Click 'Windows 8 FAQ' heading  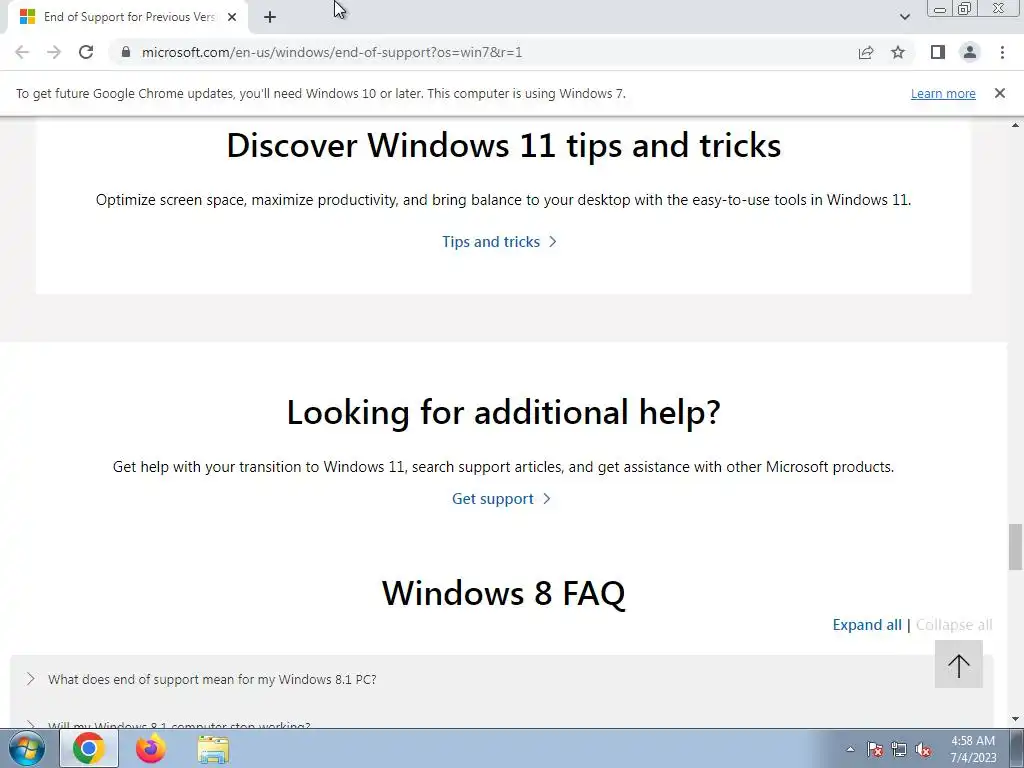pyautogui.click(x=504, y=593)
